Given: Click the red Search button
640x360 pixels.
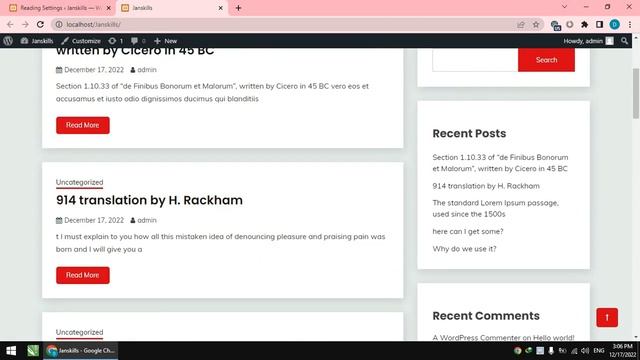Looking at the screenshot, I should [546, 60].
